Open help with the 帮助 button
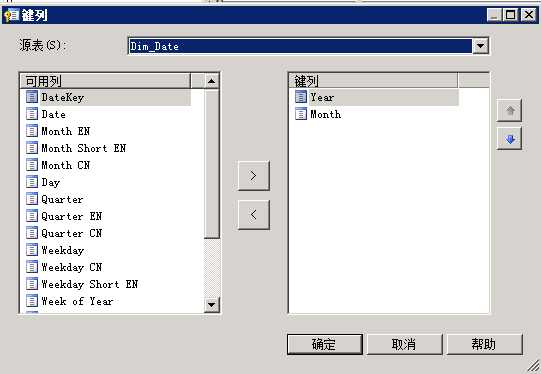 pyautogui.click(x=484, y=344)
